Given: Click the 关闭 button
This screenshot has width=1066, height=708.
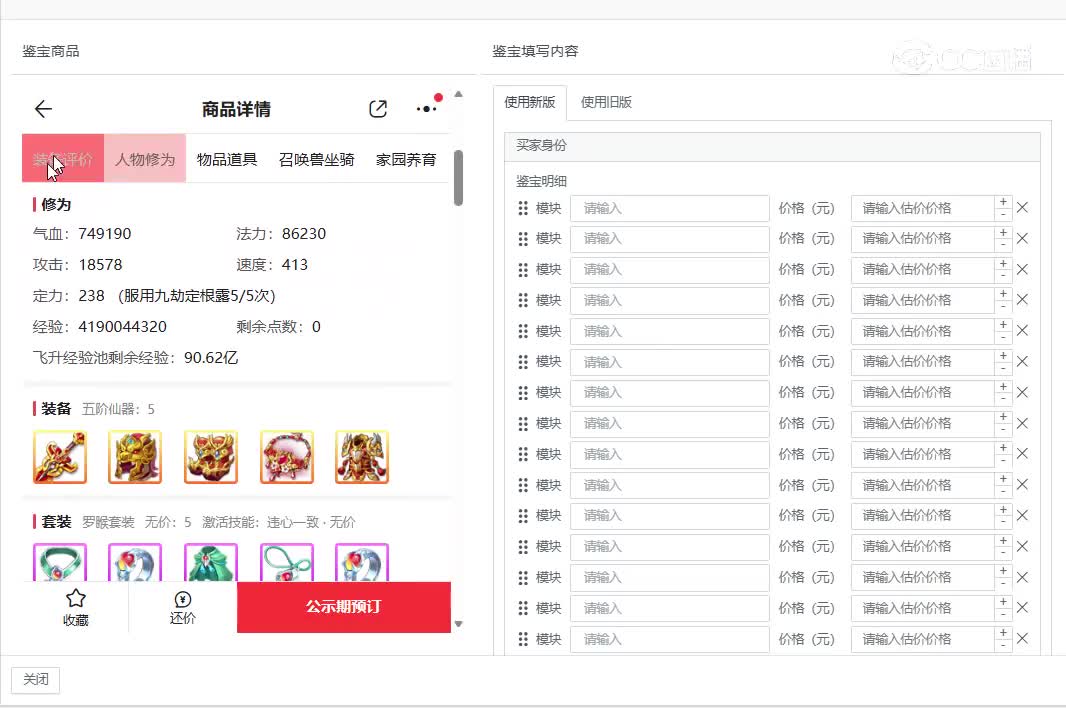Looking at the screenshot, I should pyautogui.click(x=35, y=679).
